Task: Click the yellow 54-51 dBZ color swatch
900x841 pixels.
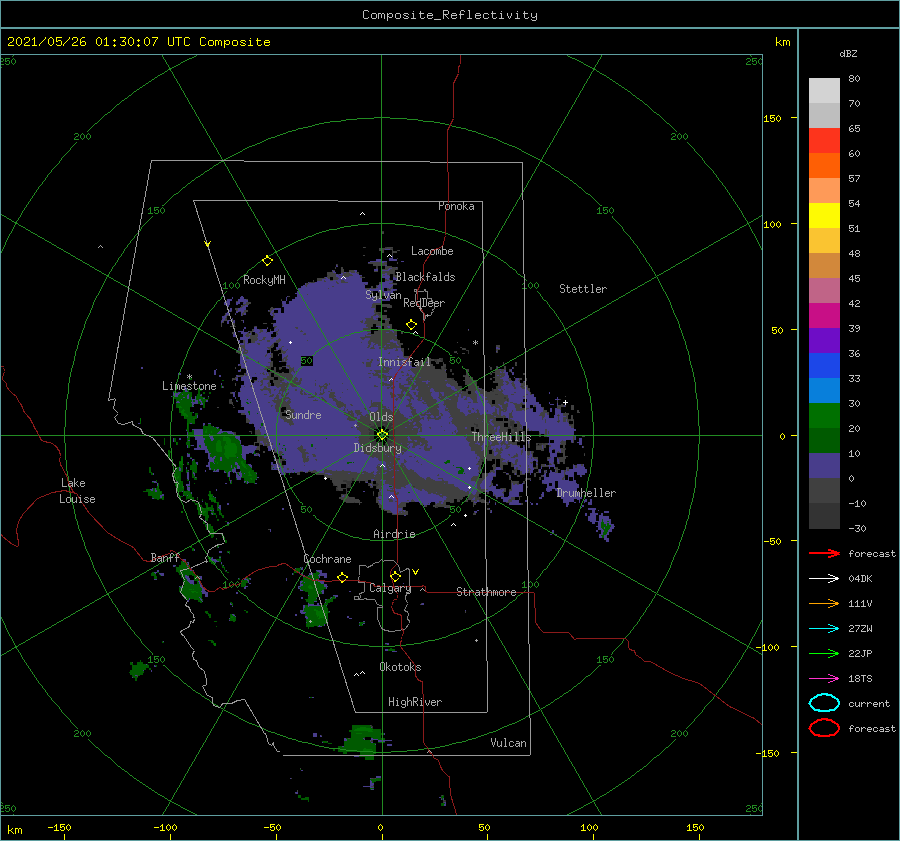Action: pos(824,216)
